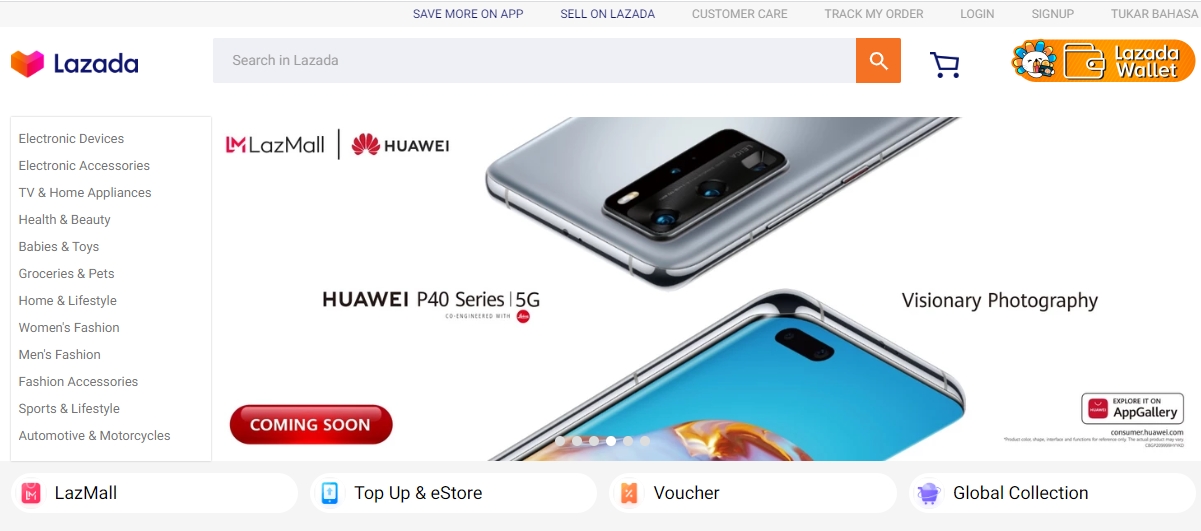Click the COMING SOON red button
The image size is (1201, 531).
[x=311, y=425]
